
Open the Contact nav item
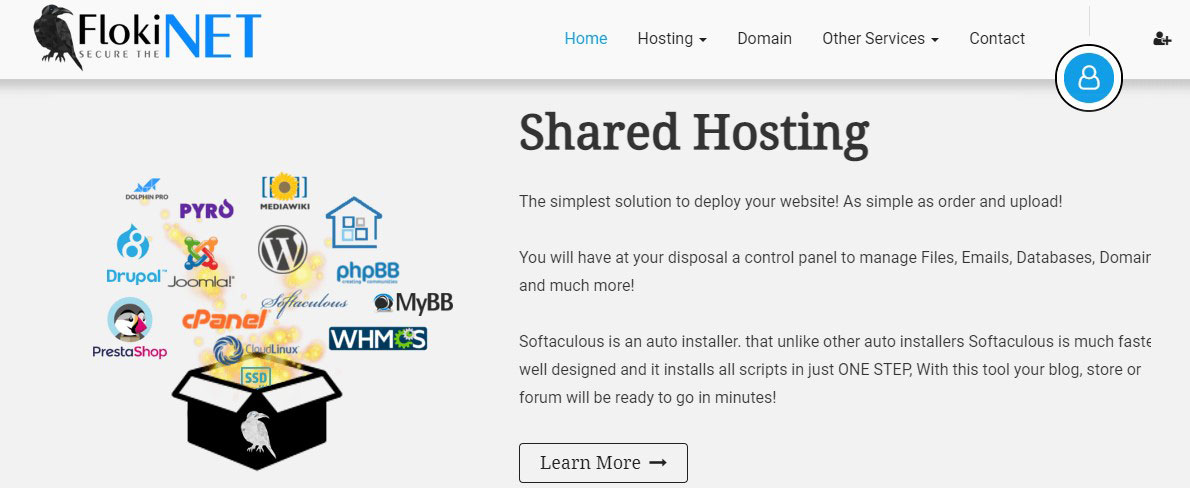(997, 39)
